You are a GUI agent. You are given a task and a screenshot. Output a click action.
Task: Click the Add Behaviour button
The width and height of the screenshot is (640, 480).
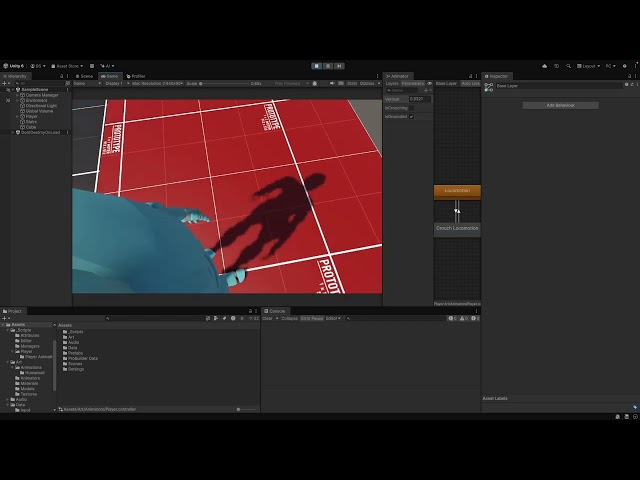click(x=560, y=105)
